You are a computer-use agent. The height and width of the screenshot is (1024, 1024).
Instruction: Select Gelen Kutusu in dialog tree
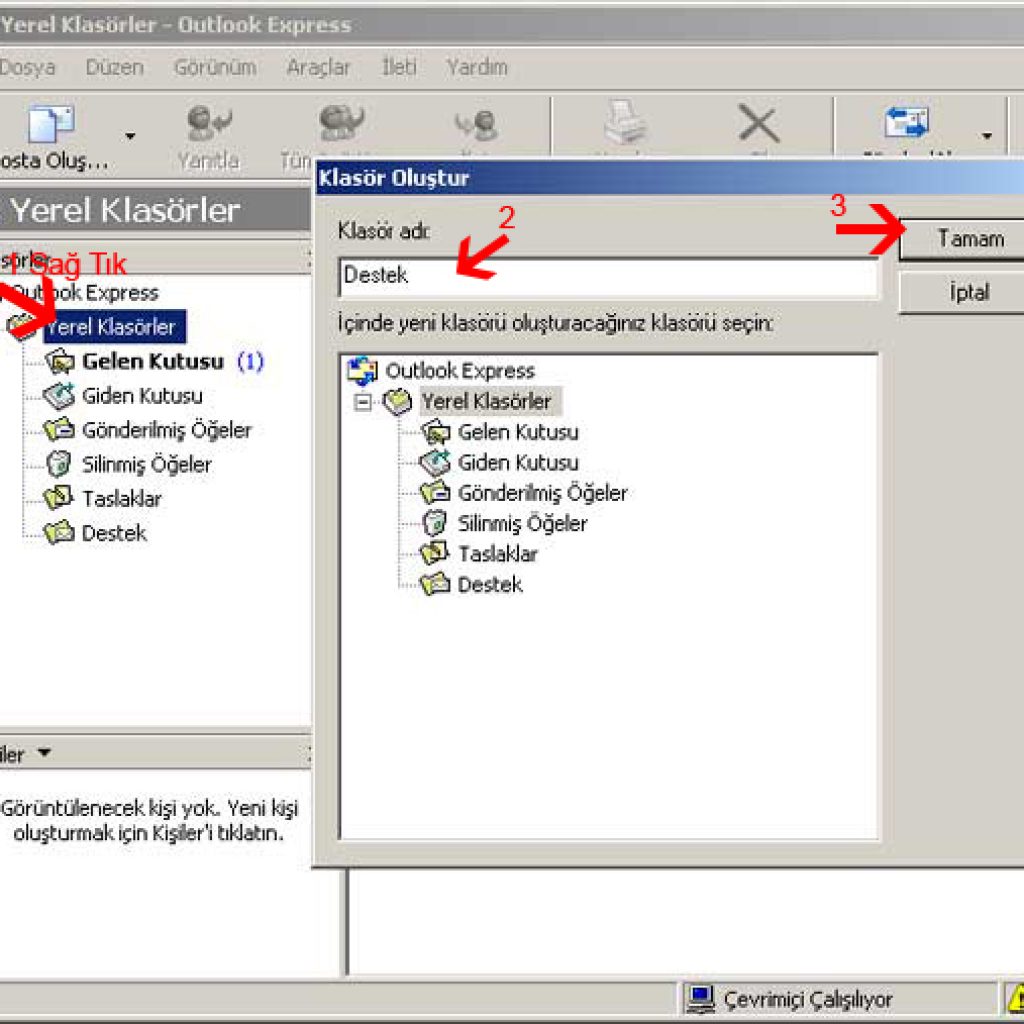518,432
